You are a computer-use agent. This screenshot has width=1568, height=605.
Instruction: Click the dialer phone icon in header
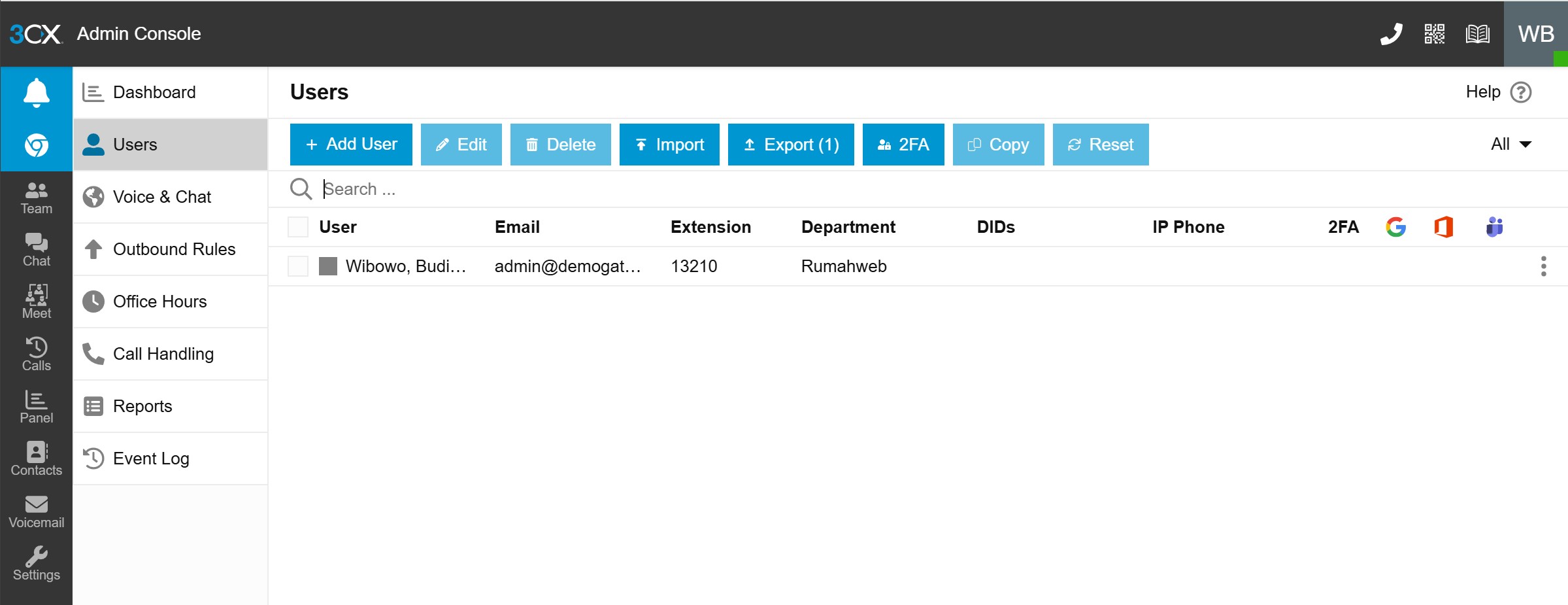point(1391,34)
